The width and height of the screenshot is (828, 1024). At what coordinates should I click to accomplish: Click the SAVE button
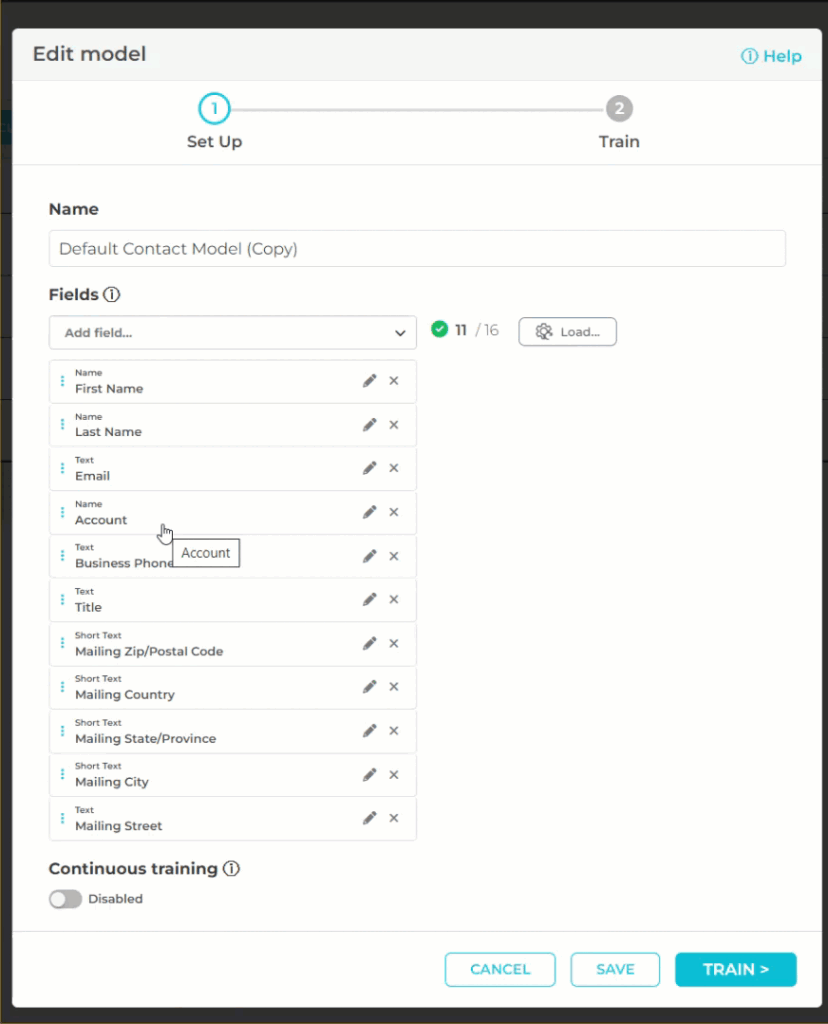point(615,969)
